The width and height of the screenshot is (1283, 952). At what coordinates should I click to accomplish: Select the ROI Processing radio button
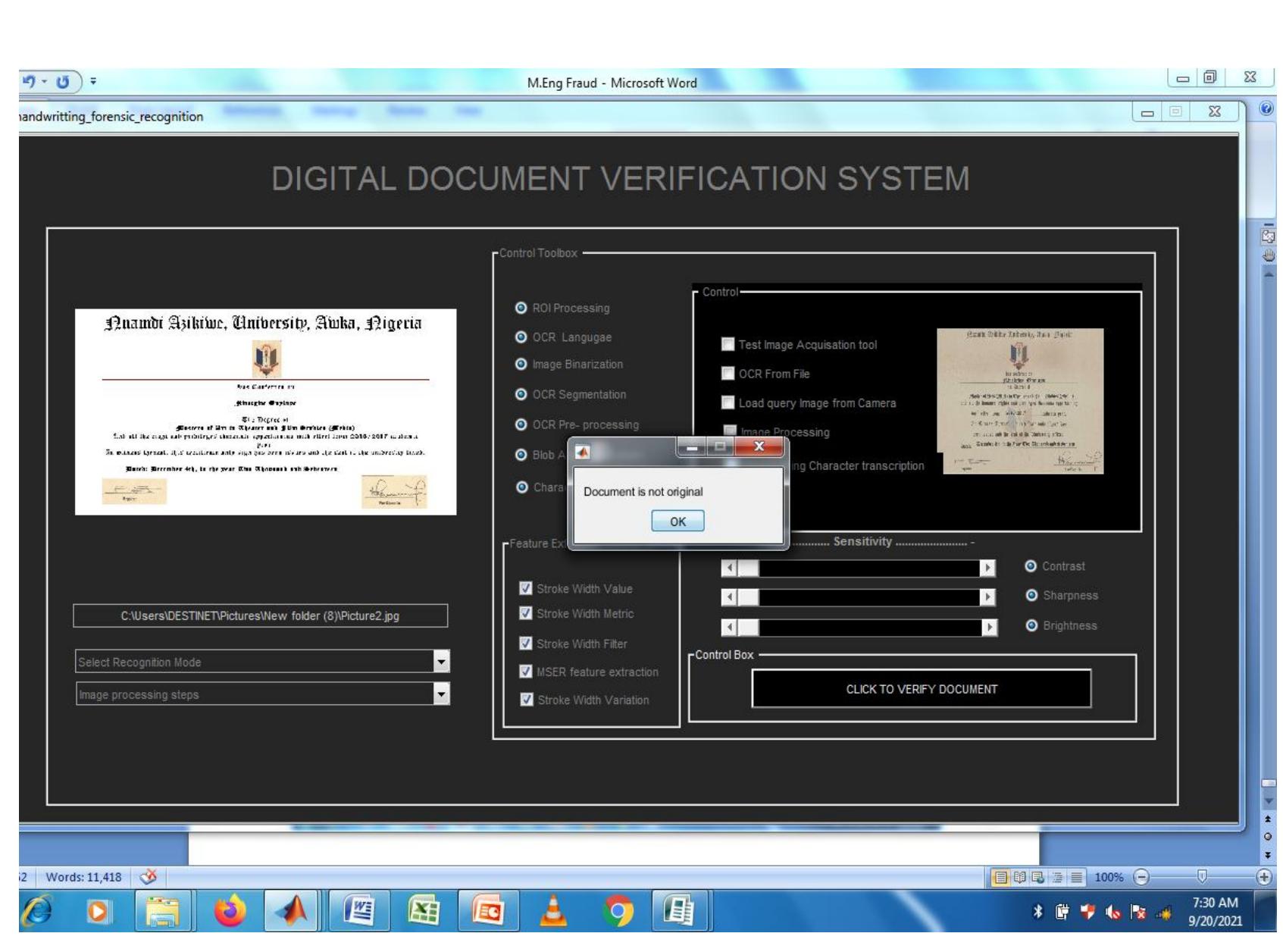coord(521,308)
